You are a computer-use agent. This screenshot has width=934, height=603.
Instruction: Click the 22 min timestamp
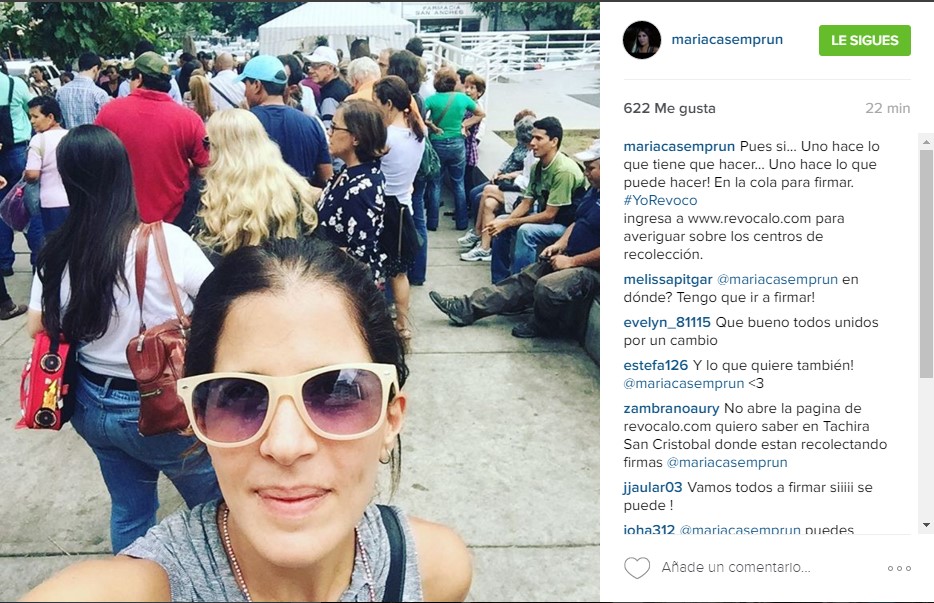tap(888, 108)
